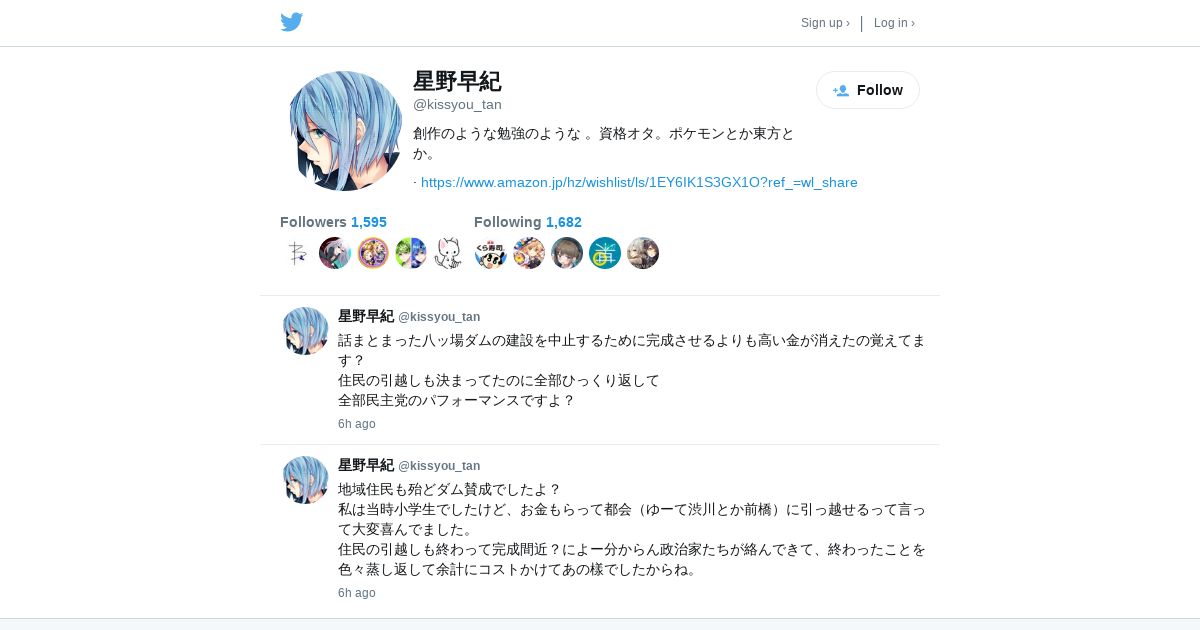Open the Amazon wishlist link
1200x630 pixels.
point(639,182)
